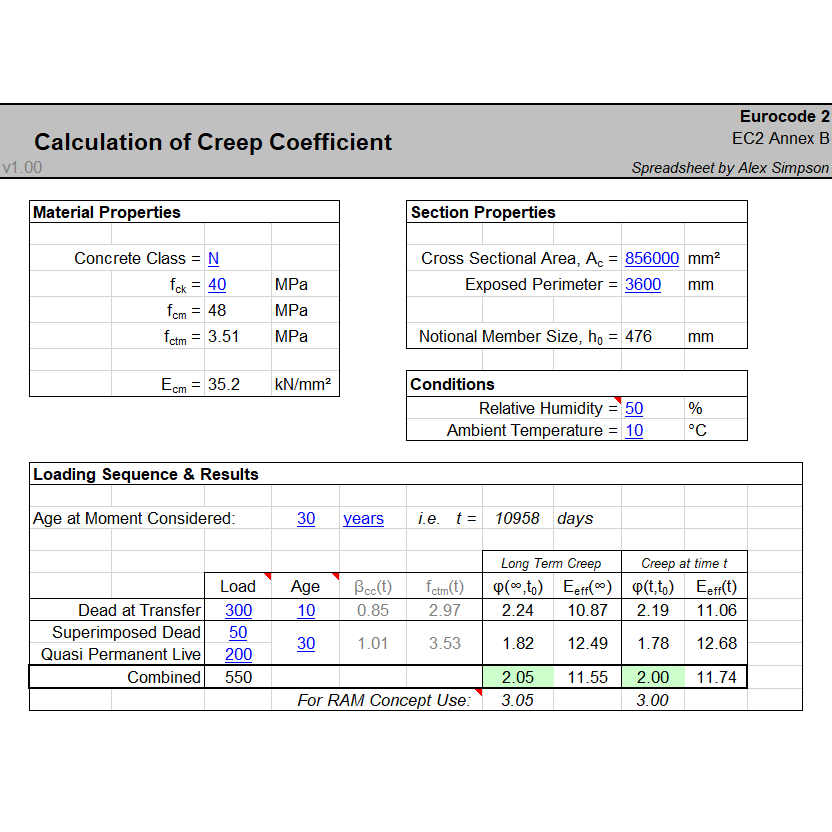Open the 'years' unit cell
This screenshot has width=832, height=832.
(362, 518)
